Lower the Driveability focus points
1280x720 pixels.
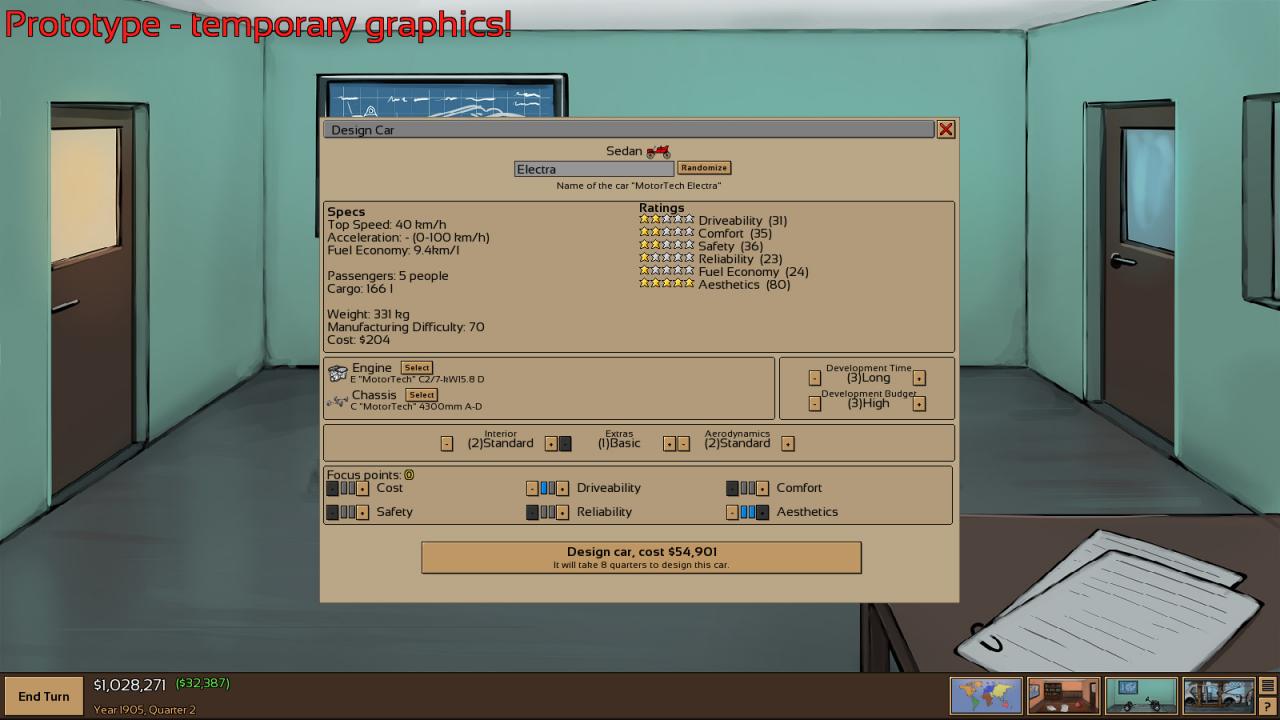pyautogui.click(x=532, y=488)
